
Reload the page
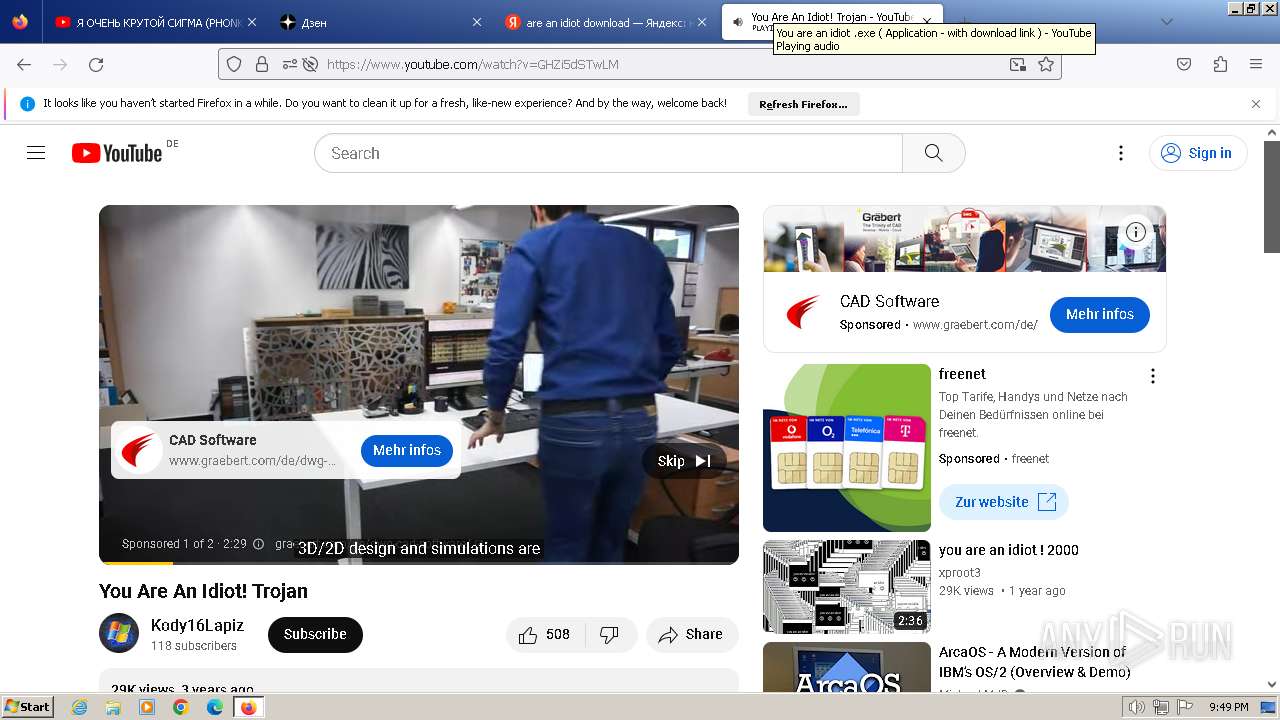pos(96,64)
